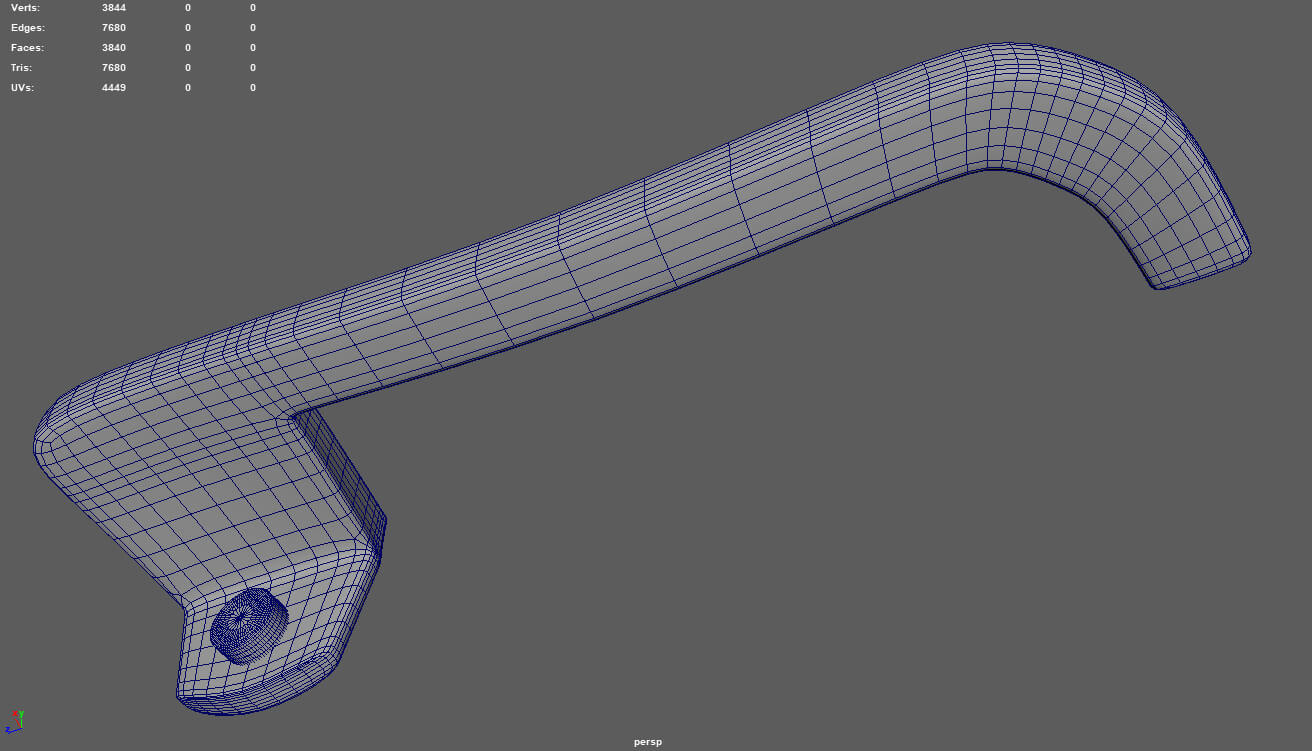The width and height of the screenshot is (1312, 751).
Task: Select the dense cylindrical screw hole mesh
Action: pyautogui.click(x=248, y=626)
